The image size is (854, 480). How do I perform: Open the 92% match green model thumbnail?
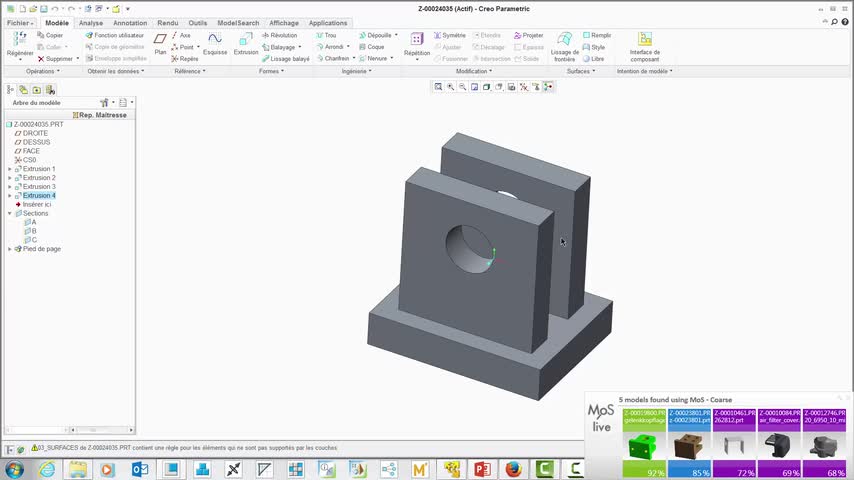click(x=644, y=447)
